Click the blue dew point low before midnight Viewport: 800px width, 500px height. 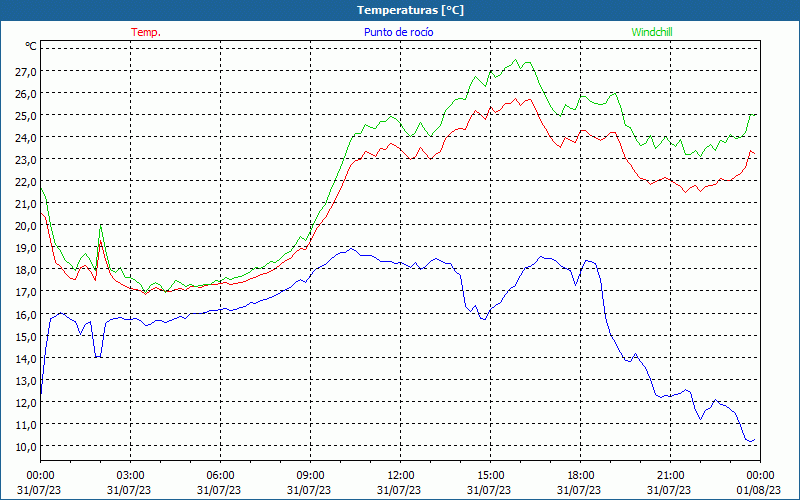[749, 441]
